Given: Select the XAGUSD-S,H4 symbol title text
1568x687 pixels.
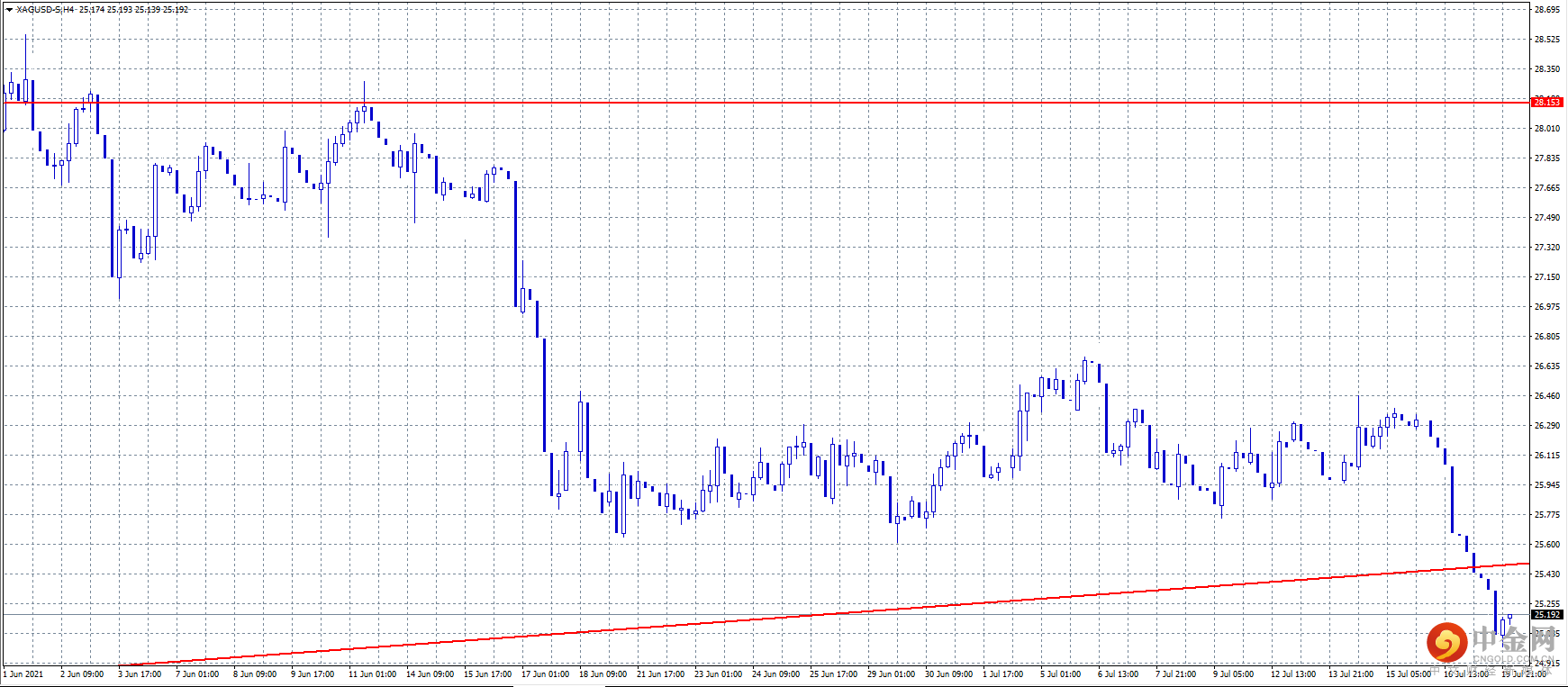Looking at the screenshot, I should [45, 10].
